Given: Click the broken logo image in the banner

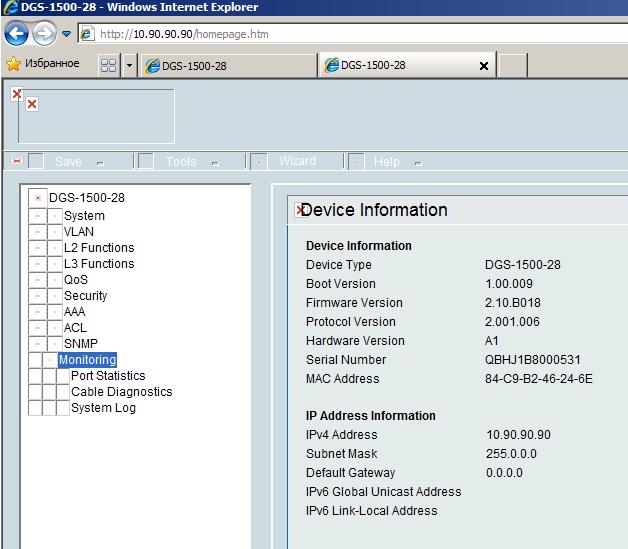Looking at the screenshot, I should click(x=32, y=104).
